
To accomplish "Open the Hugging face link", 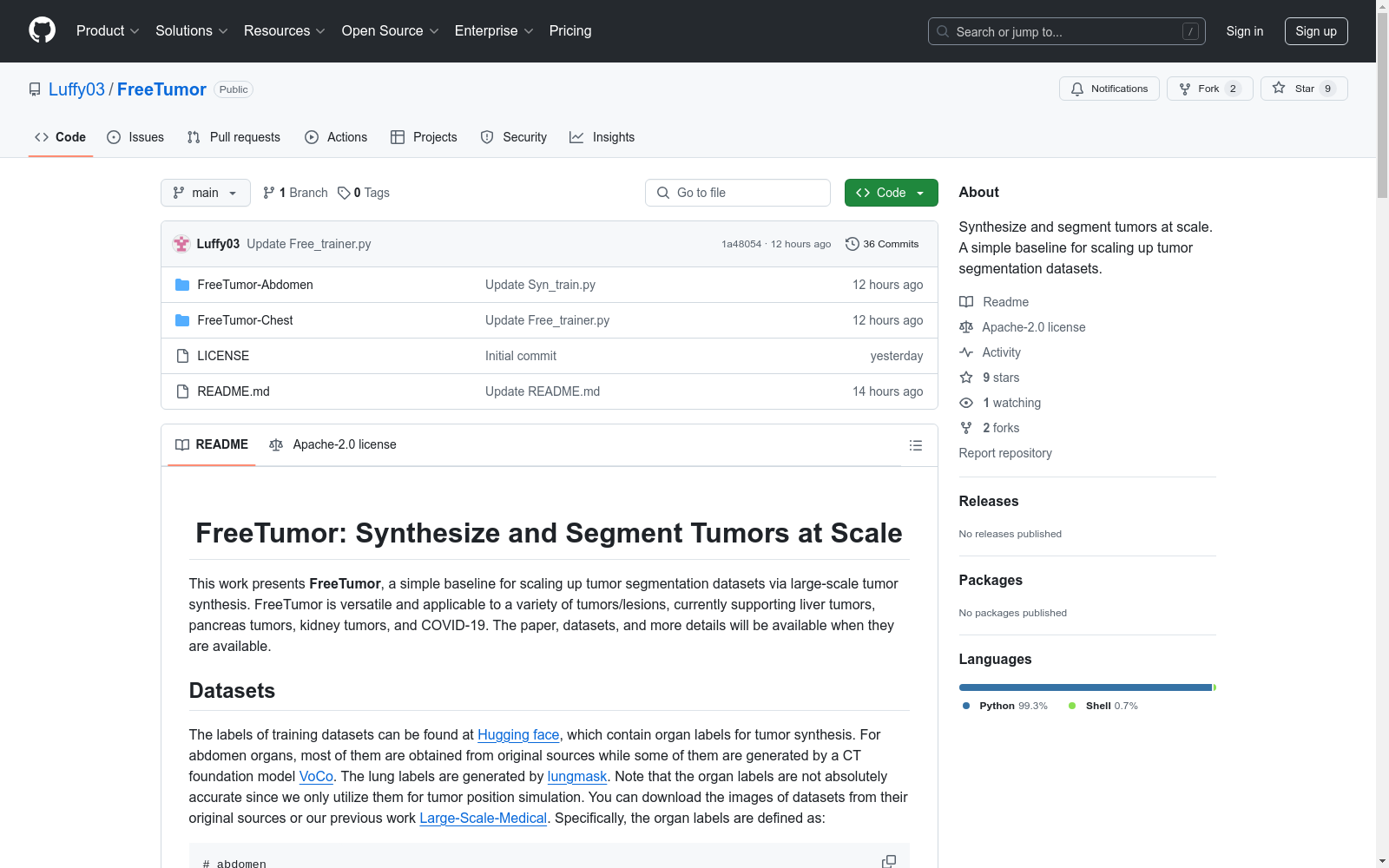I will click(x=518, y=735).
